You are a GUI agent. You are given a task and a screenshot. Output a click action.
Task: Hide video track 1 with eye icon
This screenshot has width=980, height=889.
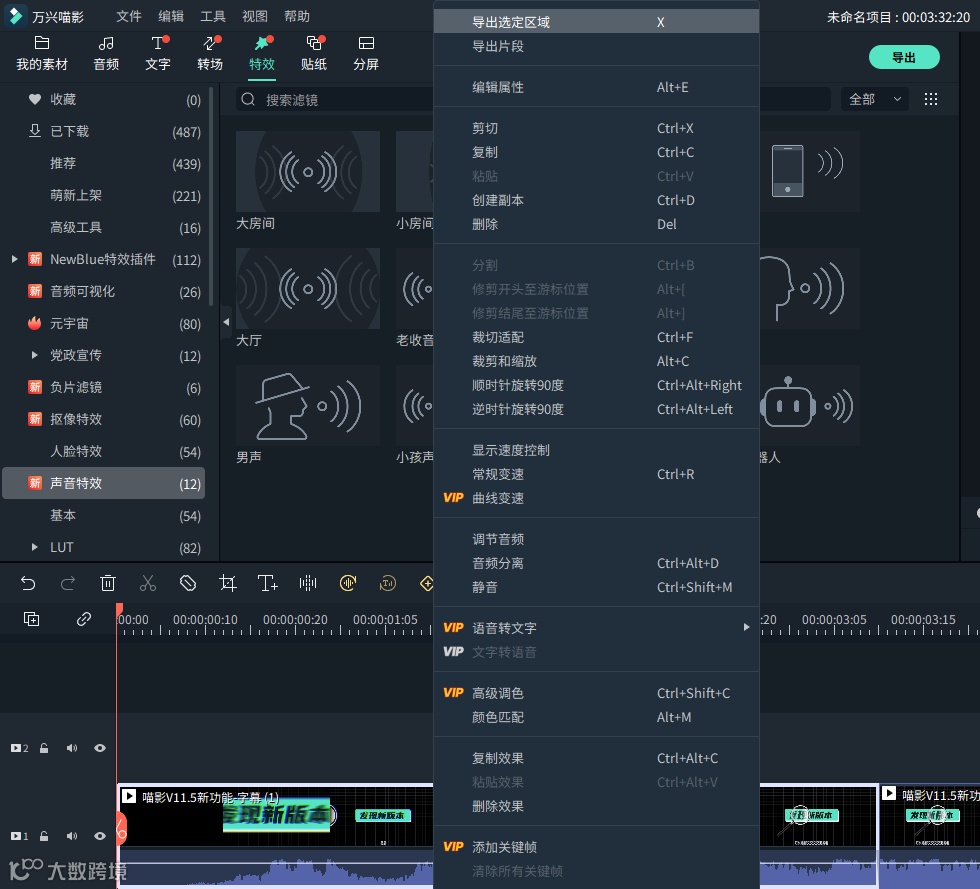(x=100, y=836)
